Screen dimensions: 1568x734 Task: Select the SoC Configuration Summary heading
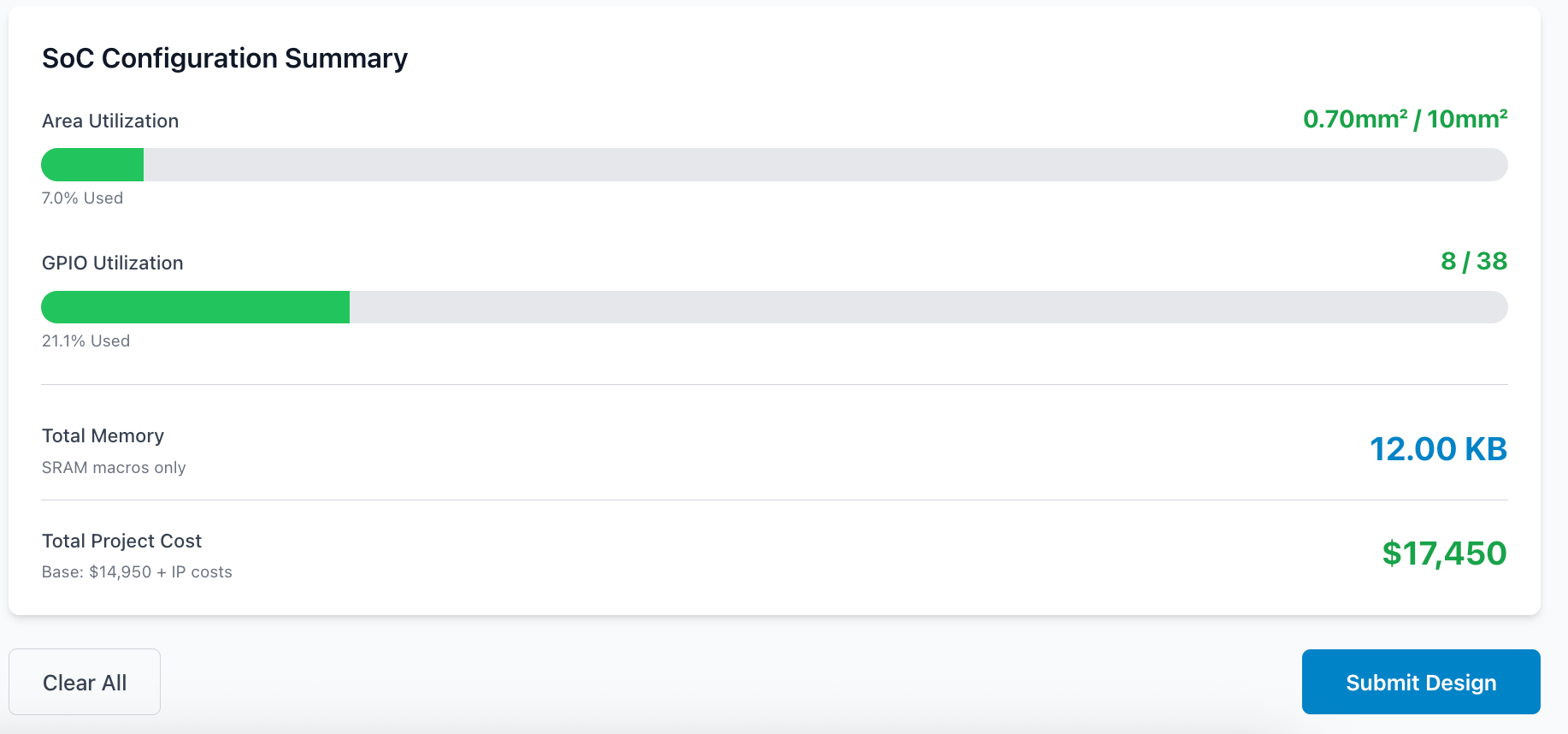tap(224, 58)
